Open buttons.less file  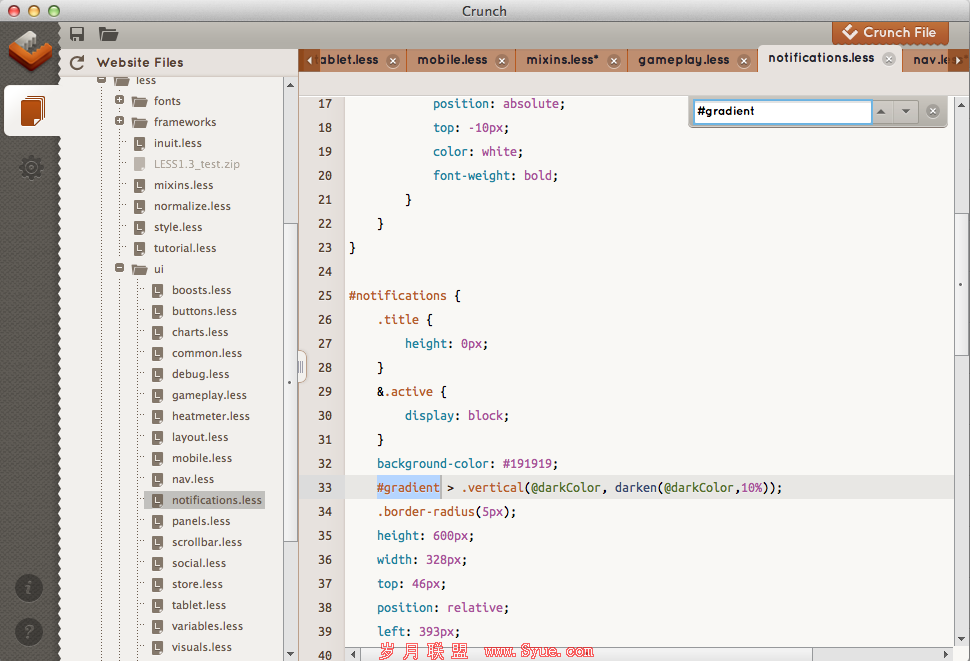(x=204, y=312)
